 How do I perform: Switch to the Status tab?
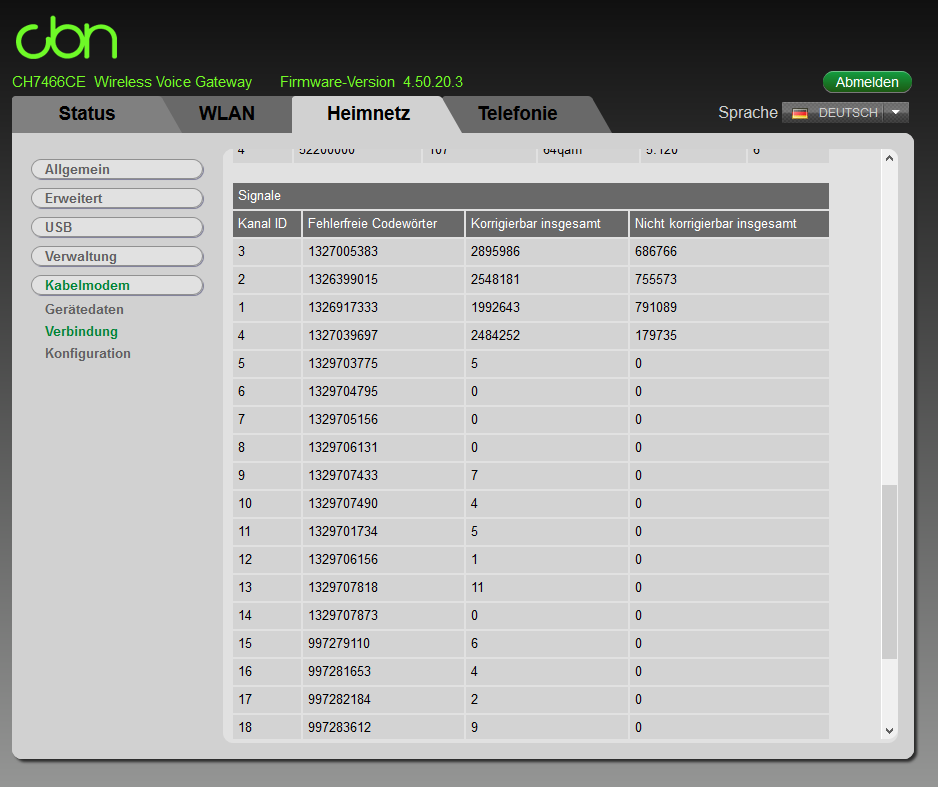(x=87, y=114)
